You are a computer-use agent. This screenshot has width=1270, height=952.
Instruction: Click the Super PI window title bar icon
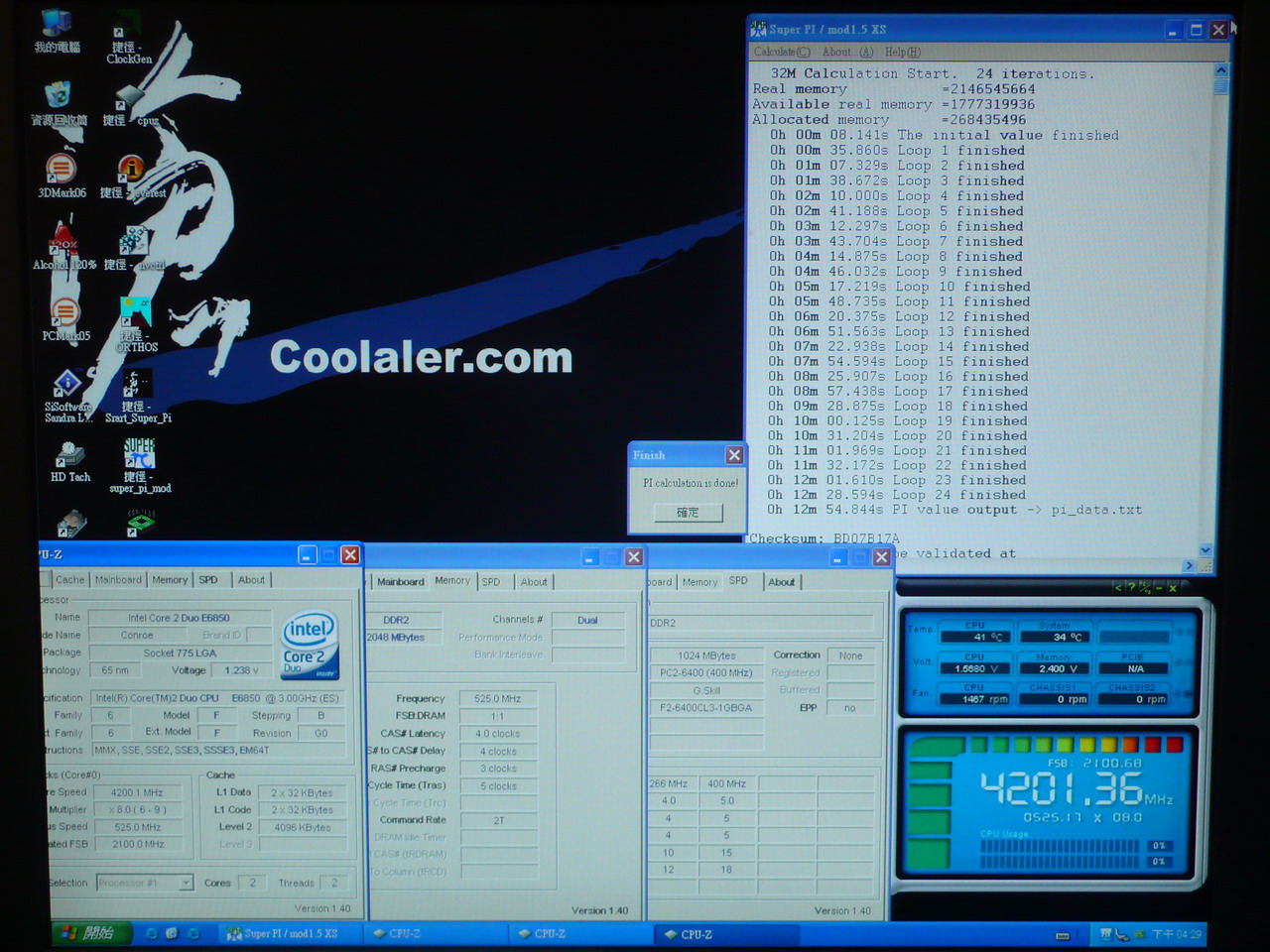coord(758,29)
